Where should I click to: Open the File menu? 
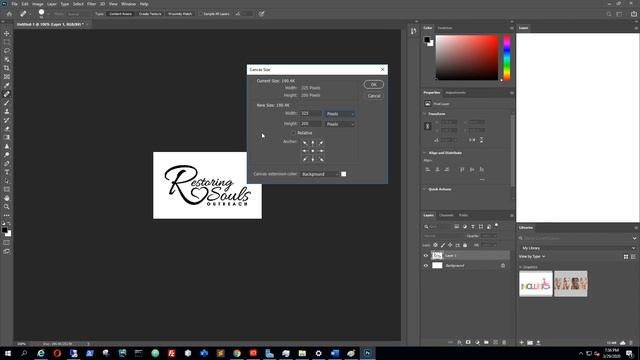click(14, 4)
